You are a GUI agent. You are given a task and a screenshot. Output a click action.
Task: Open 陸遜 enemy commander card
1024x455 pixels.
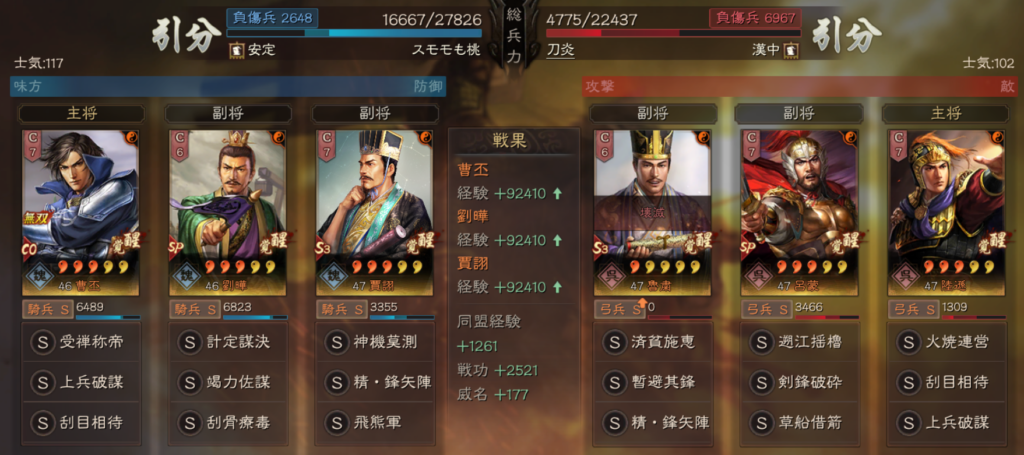pyautogui.click(x=947, y=212)
